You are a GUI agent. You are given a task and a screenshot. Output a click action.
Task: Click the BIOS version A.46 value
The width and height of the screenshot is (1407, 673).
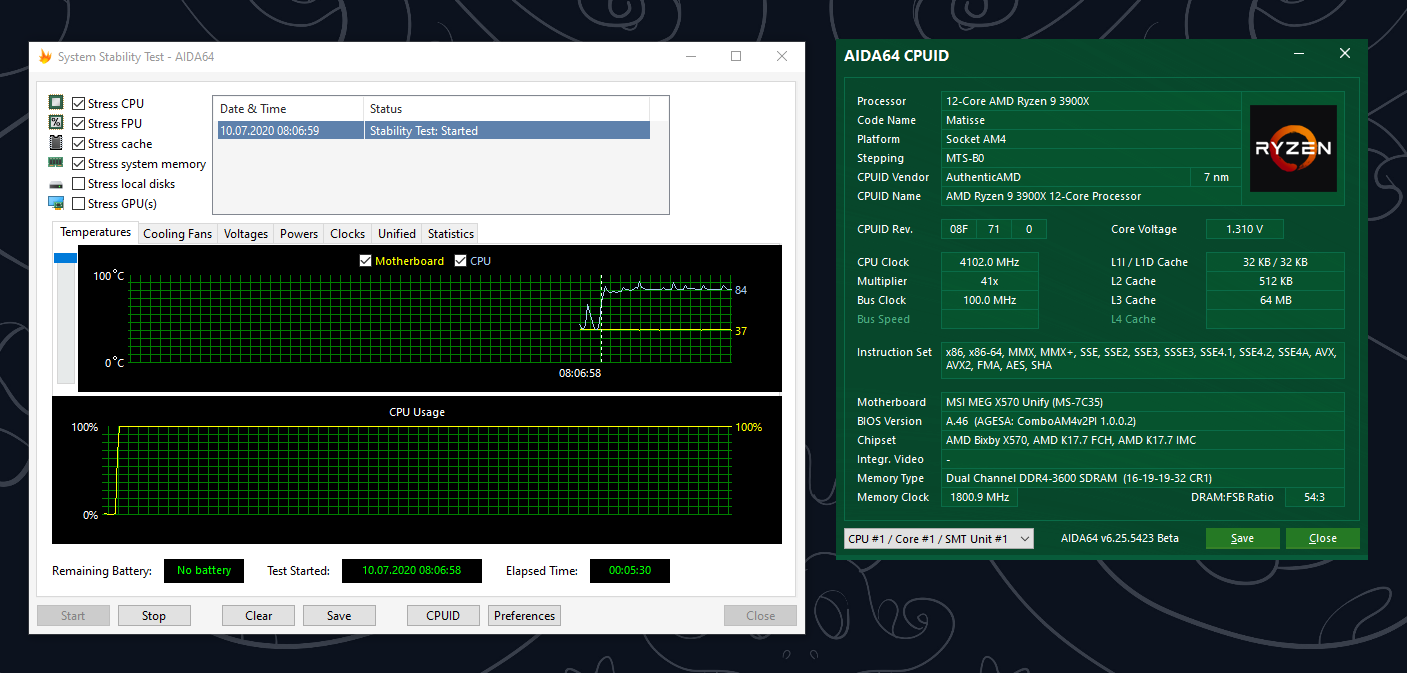[1143, 421]
